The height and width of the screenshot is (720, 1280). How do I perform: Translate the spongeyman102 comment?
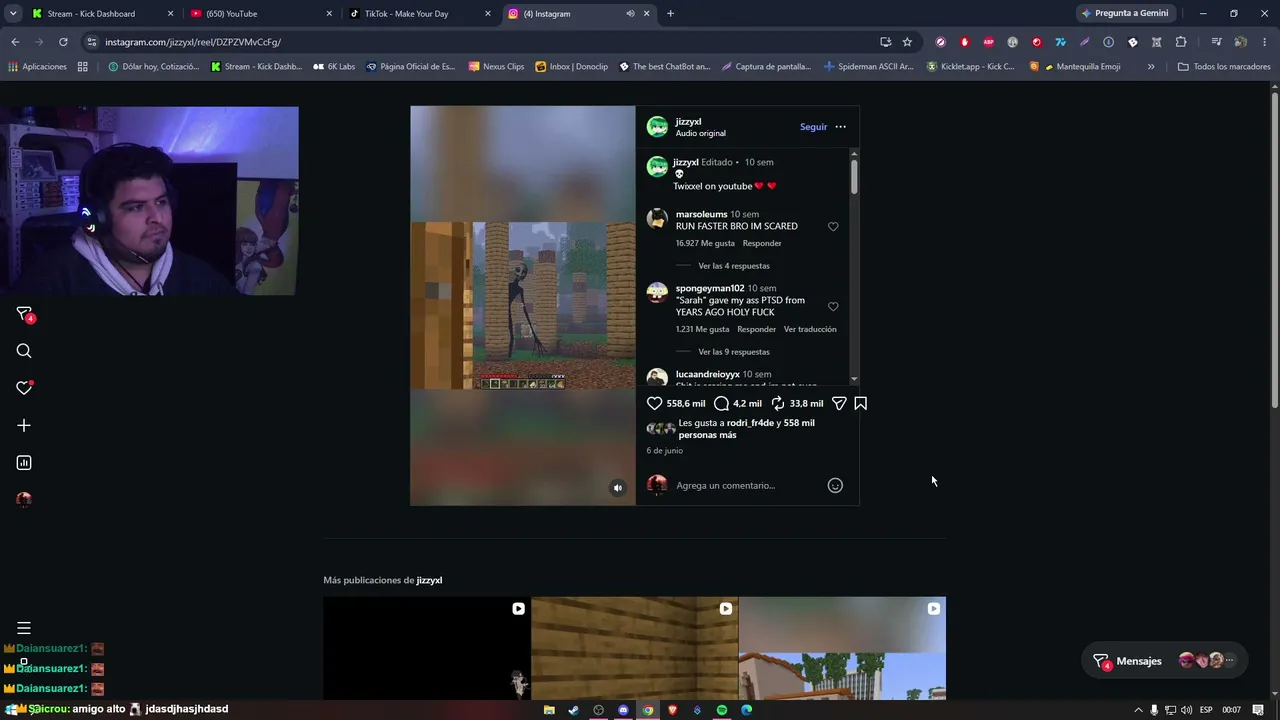[x=810, y=329]
